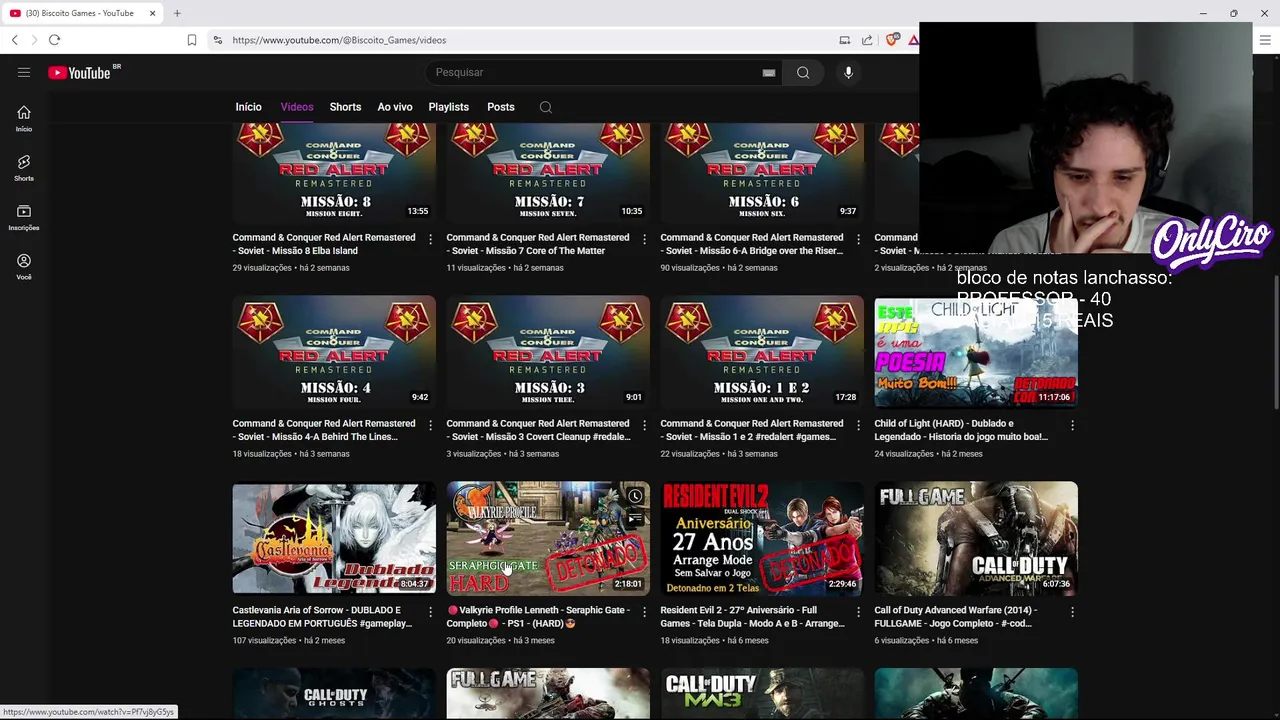Open Missão 6-A Bridge over the River title
Viewport: 1280px width, 720px height.
(x=752, y=244)
